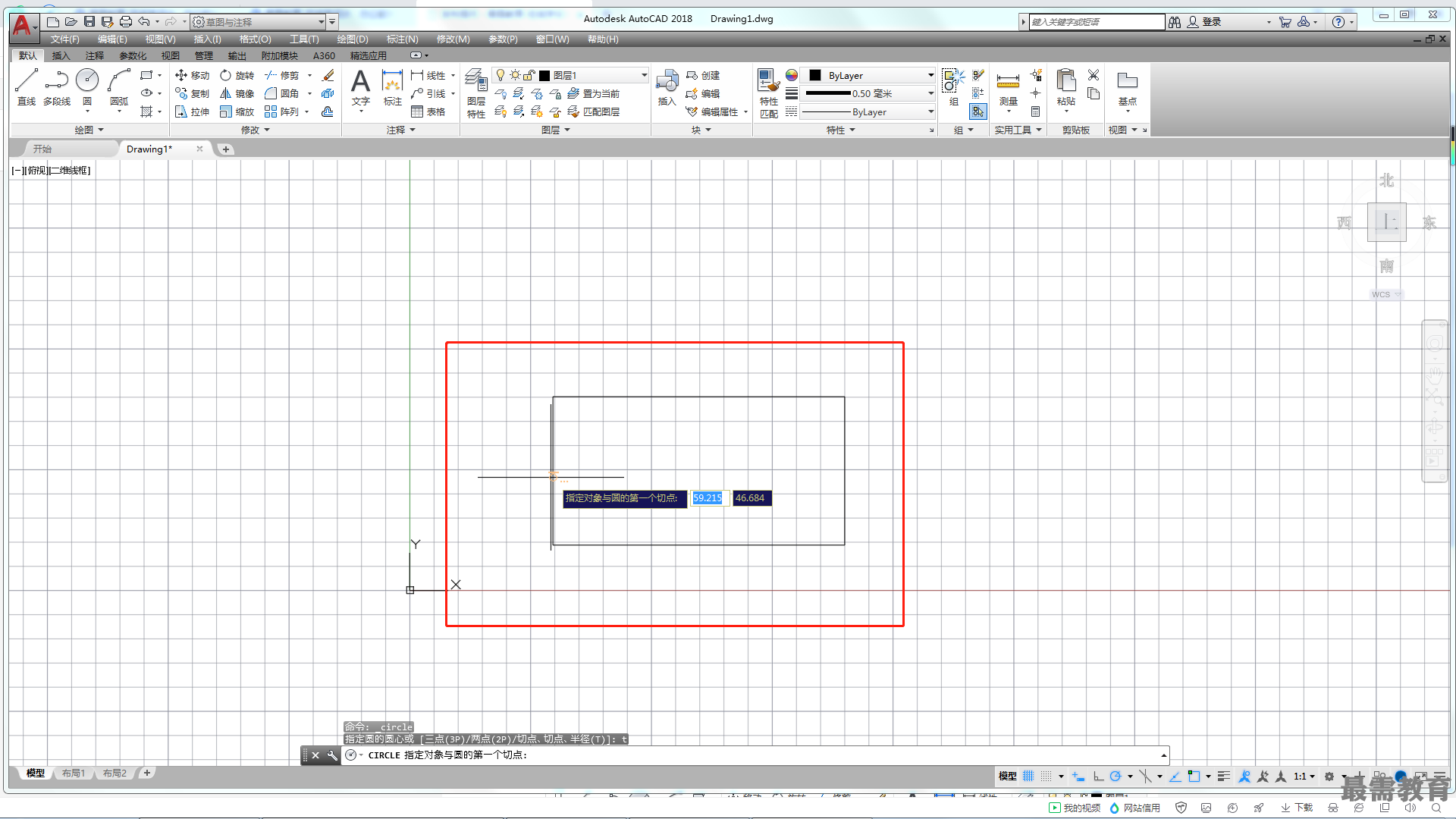
Task: Click the Table (表格) tool
Action: 428,111
